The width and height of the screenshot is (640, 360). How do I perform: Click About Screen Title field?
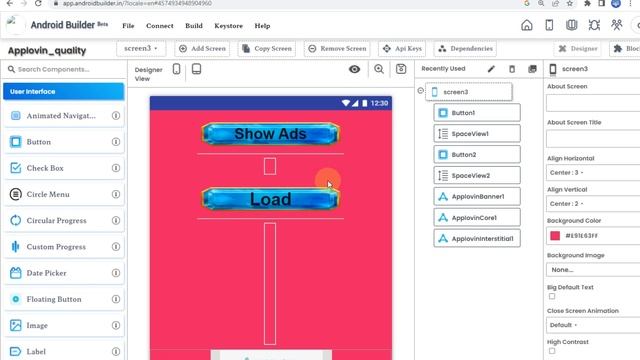593,139
